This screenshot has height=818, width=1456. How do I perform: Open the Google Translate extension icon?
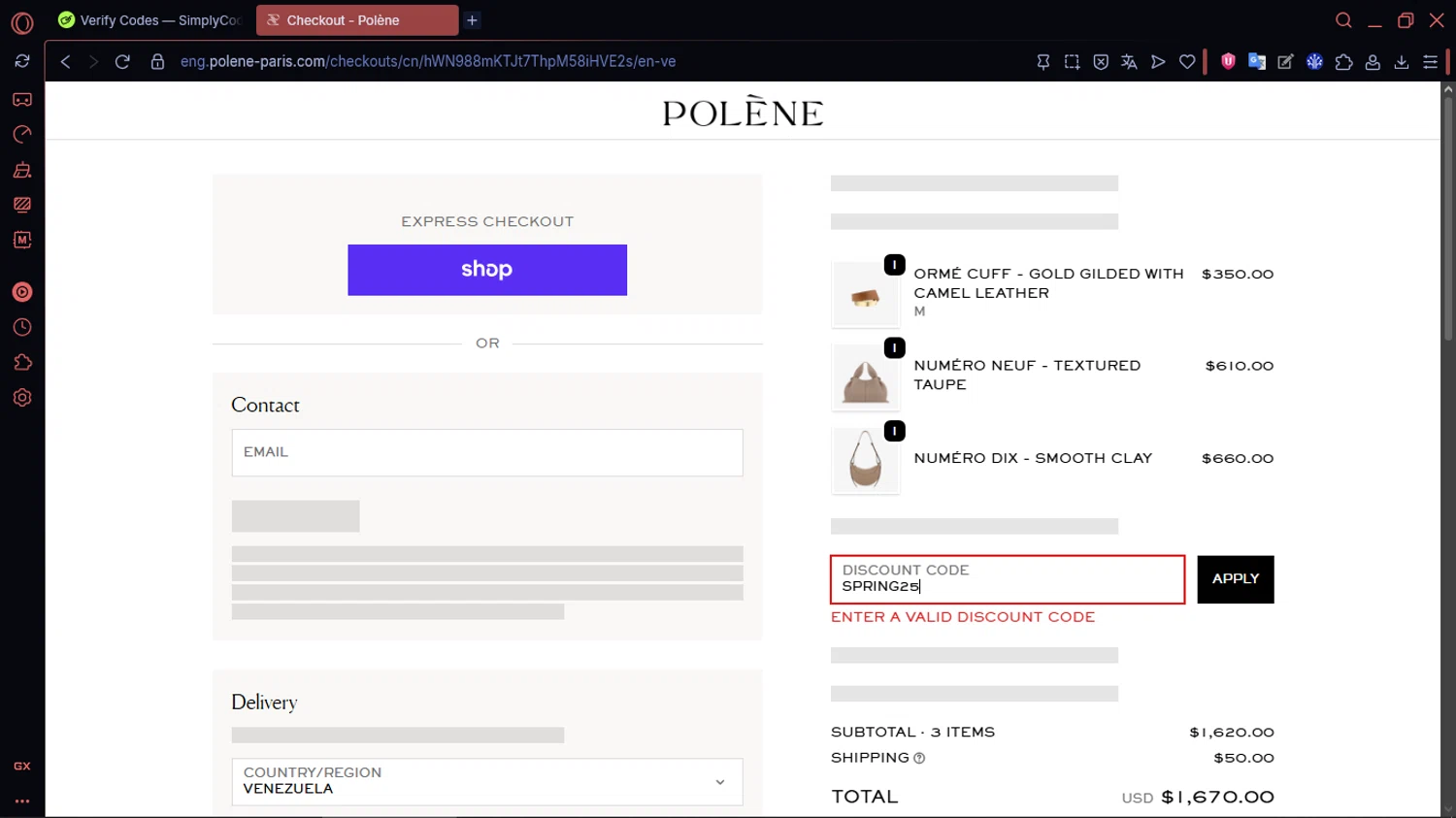coord(1257,61)
